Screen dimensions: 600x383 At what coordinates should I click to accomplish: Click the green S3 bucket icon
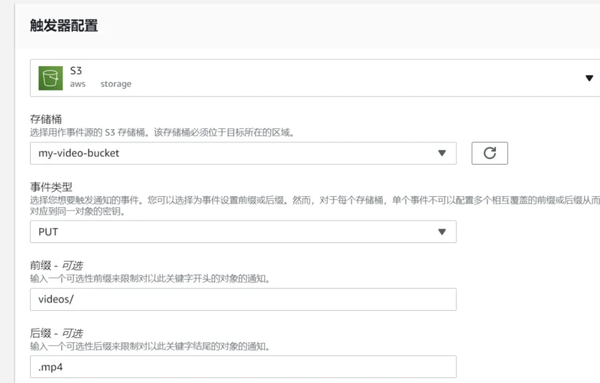[x=51, y=78]
